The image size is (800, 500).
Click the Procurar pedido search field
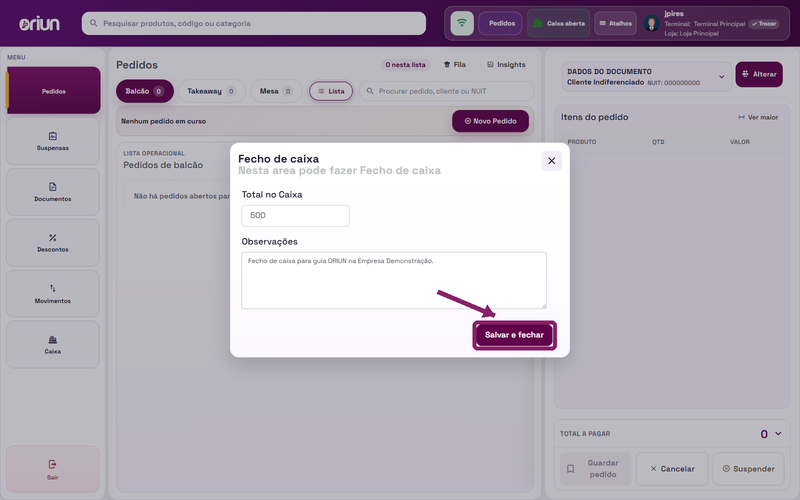pyautogui.click(x=446, y=91)
